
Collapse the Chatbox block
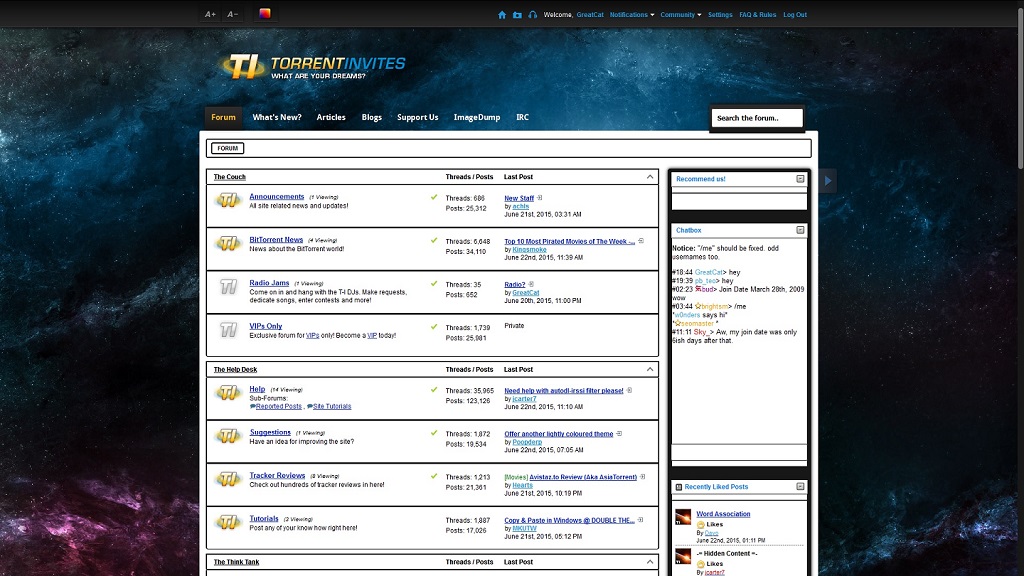click(x=800, y=230)
